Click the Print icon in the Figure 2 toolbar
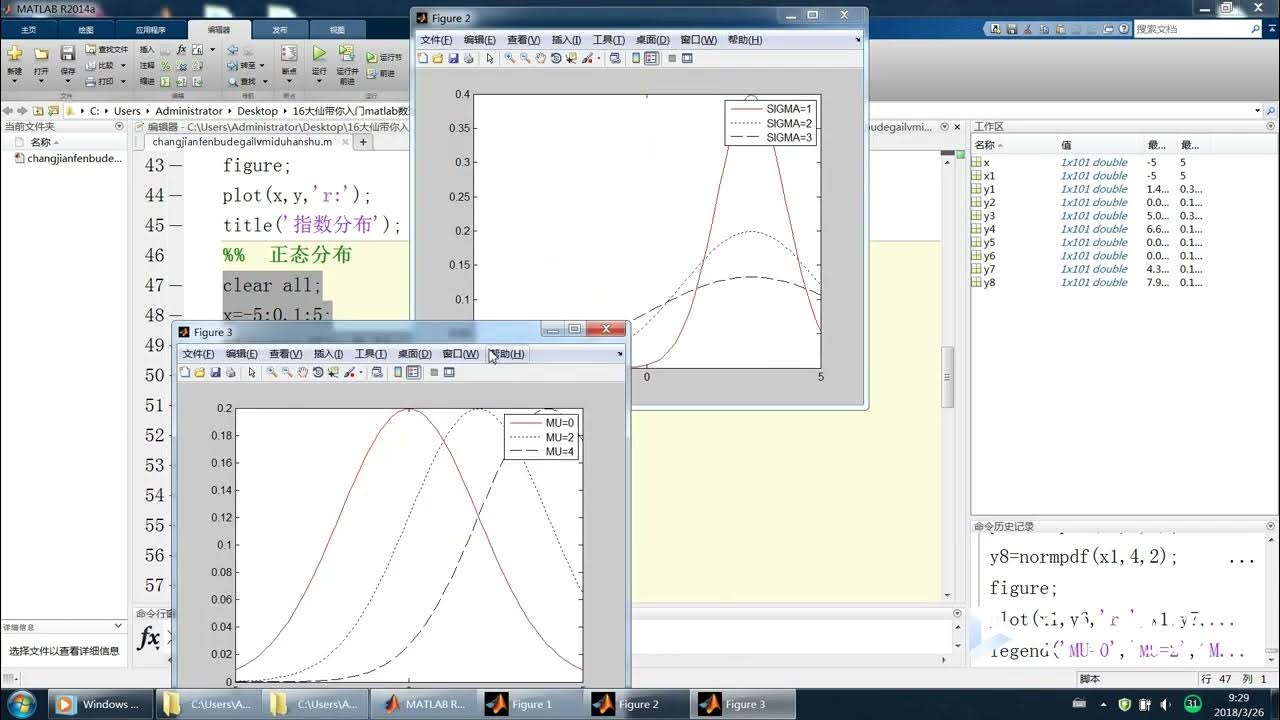The width and height of the screenshot is (1280, 720). [x=468, y=58]
